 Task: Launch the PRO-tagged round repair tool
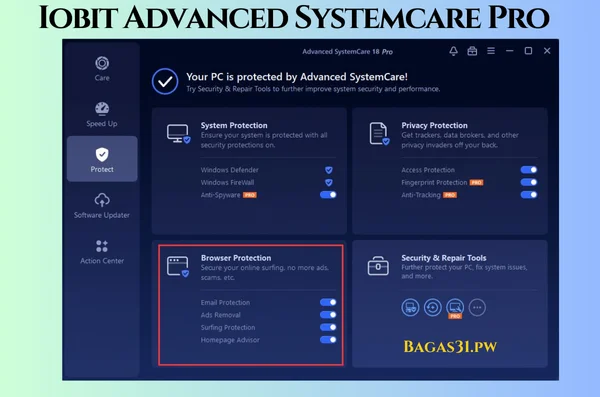[455, 307]
